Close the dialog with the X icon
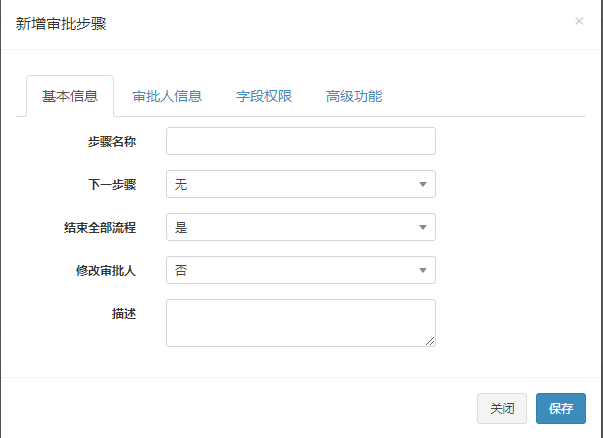The height and width of the screenshot is (438, 603). pyautogui.click(x=579, y=21)
